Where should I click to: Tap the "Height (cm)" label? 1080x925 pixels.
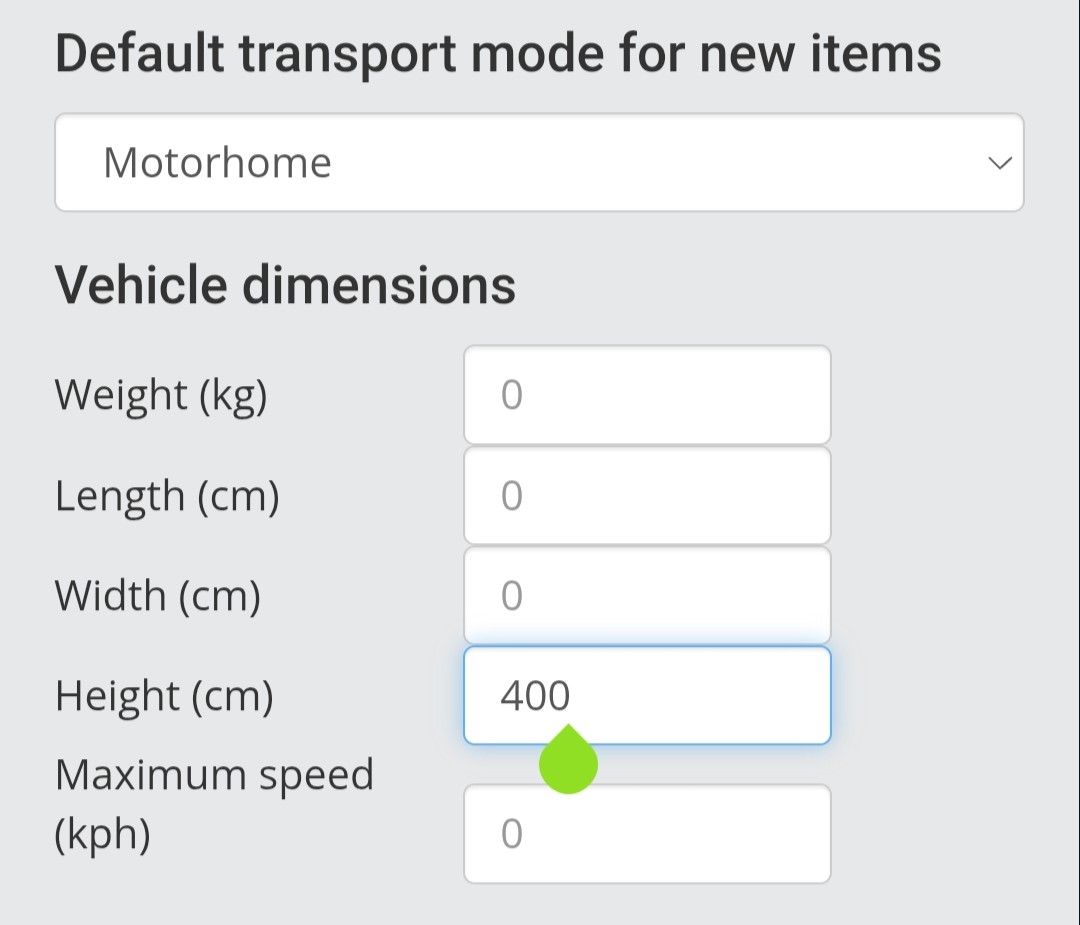click(164, 696)
